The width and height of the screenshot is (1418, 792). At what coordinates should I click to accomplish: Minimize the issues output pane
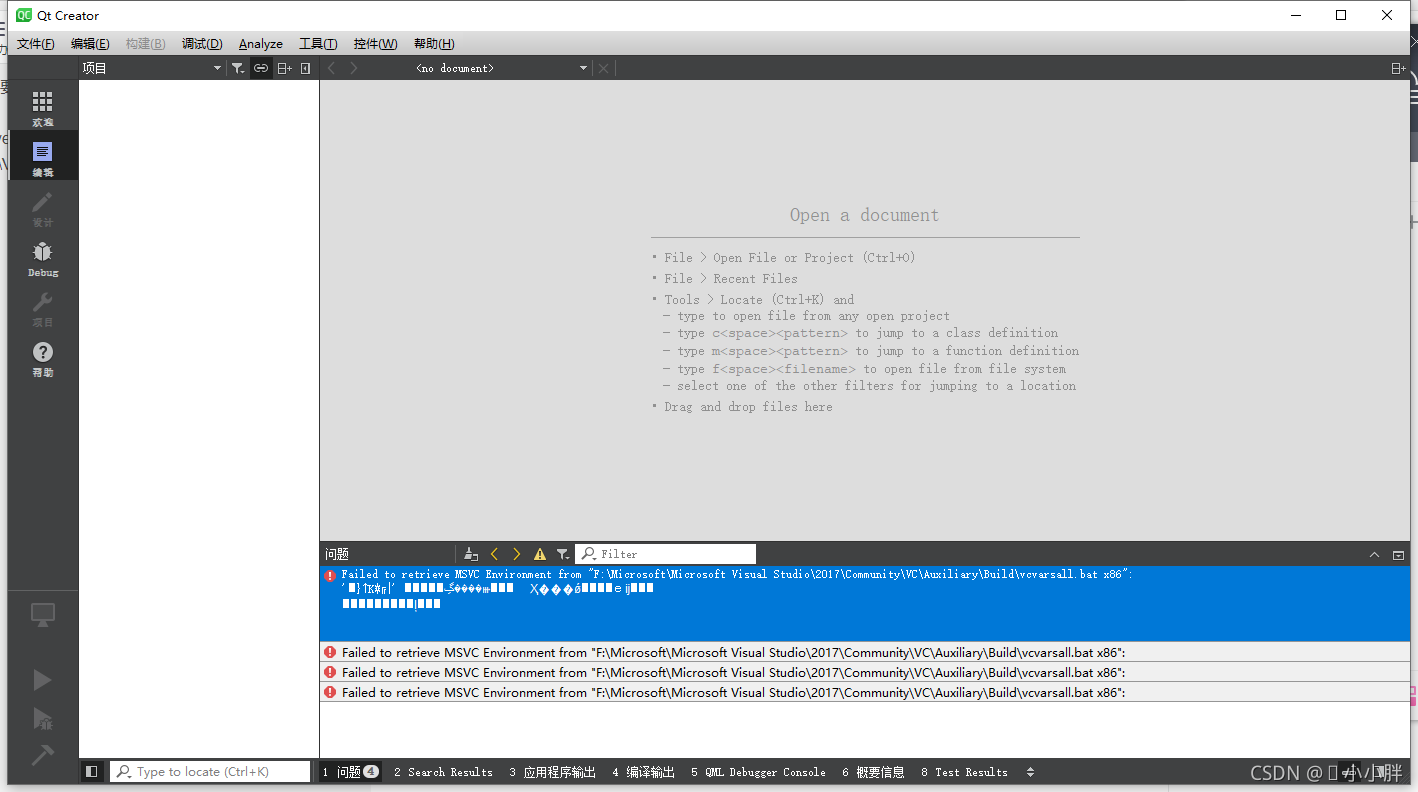(x=1398, y=555)
